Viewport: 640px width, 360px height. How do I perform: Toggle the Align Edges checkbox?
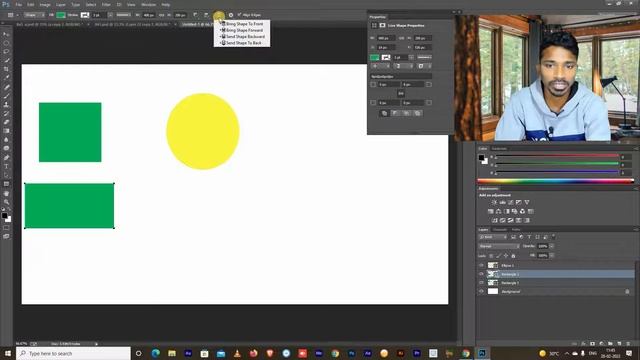240,15
